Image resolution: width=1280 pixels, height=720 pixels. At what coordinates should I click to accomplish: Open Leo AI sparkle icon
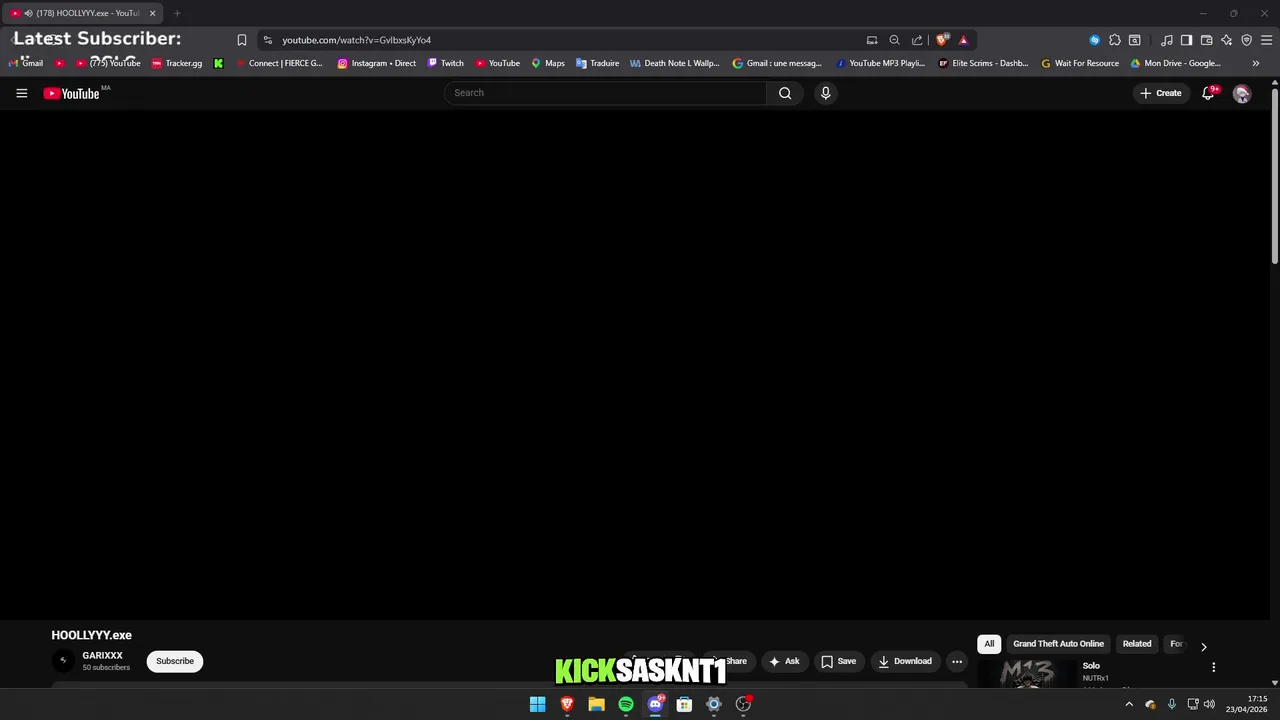1226,40
